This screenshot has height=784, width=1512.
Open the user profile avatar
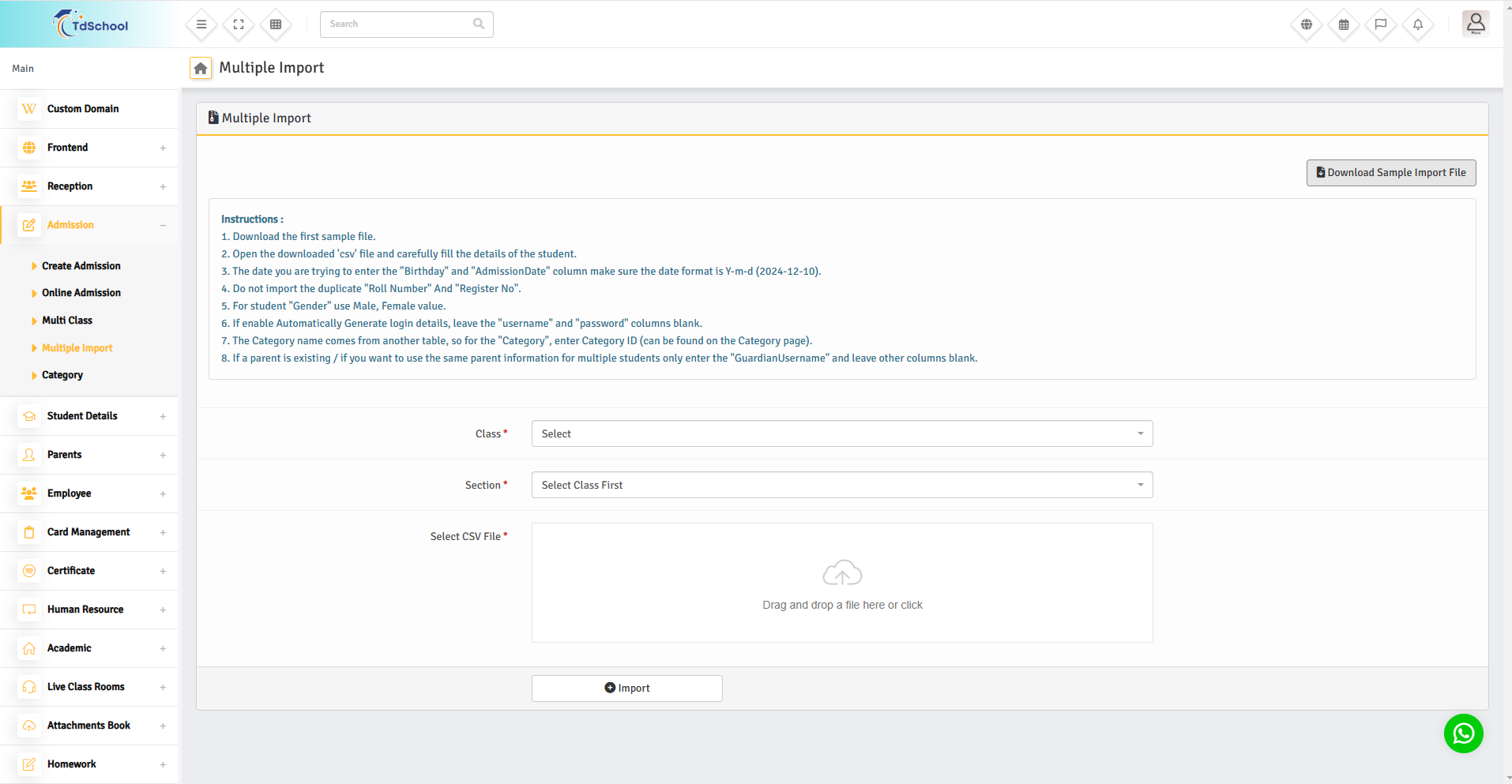1475,24
